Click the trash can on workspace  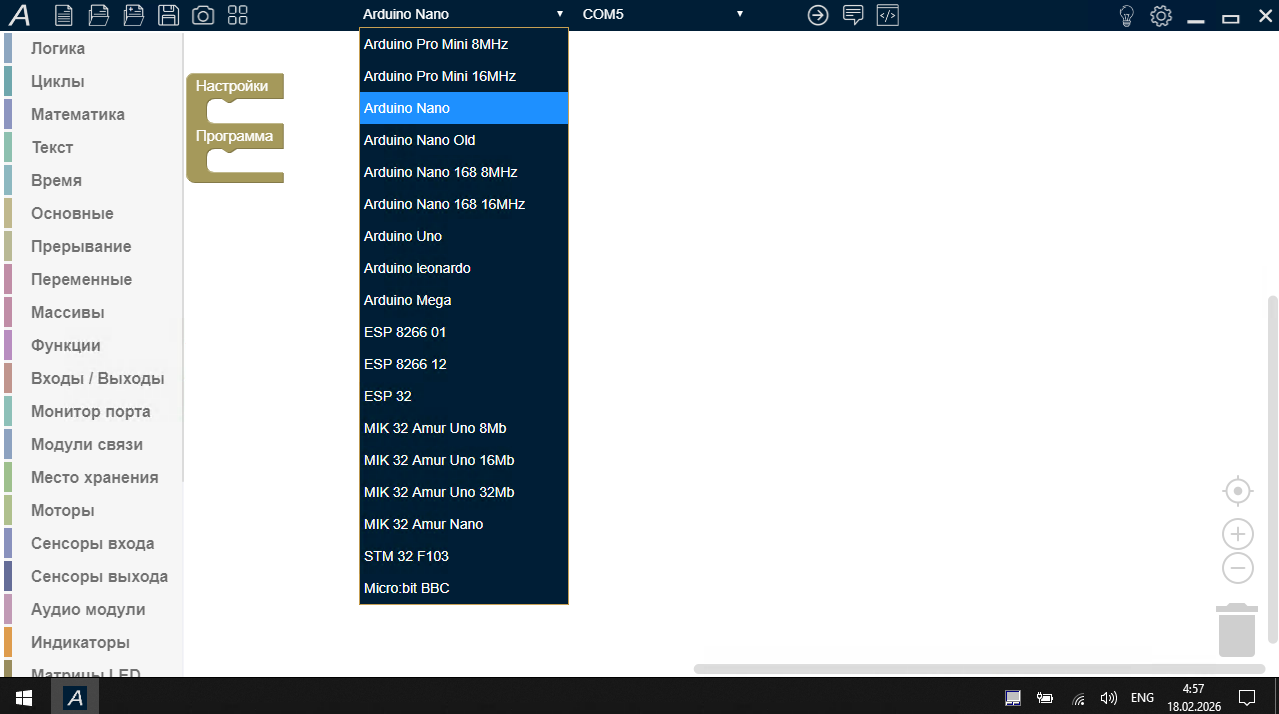pos(1237,630)
